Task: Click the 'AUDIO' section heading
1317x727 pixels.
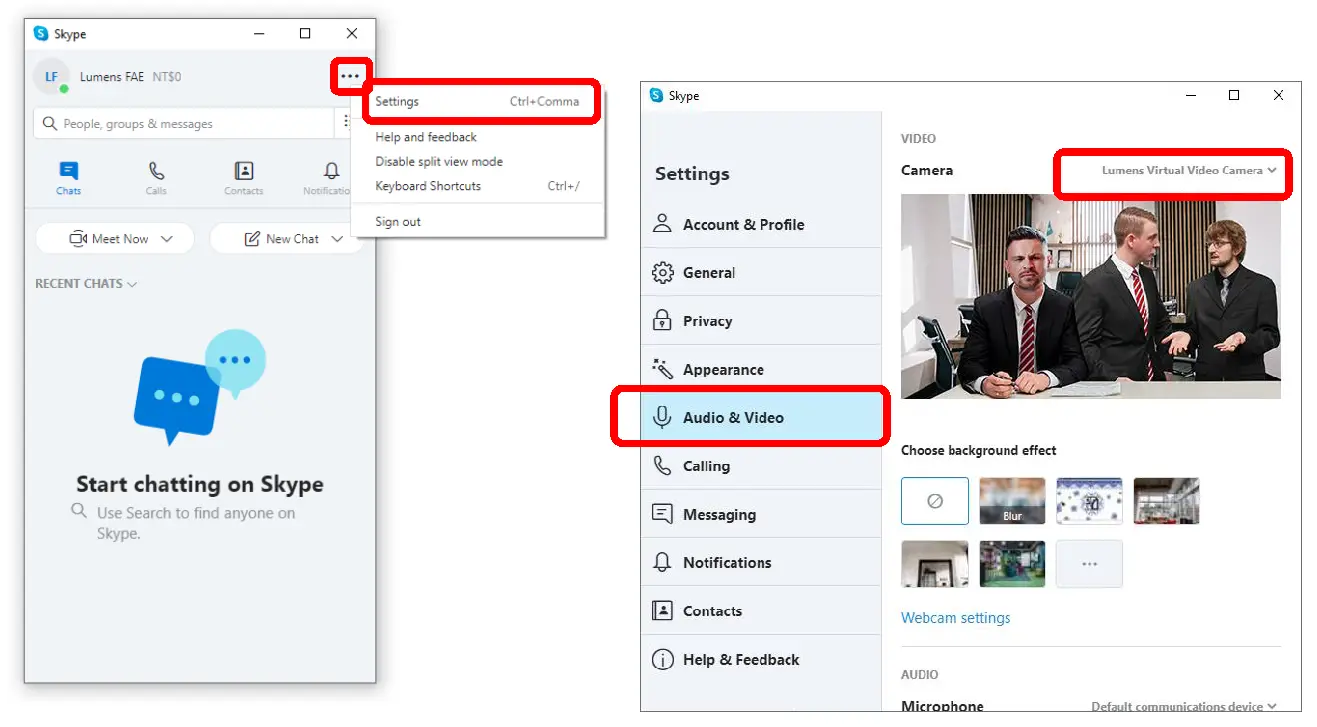Action: [919, 675]
